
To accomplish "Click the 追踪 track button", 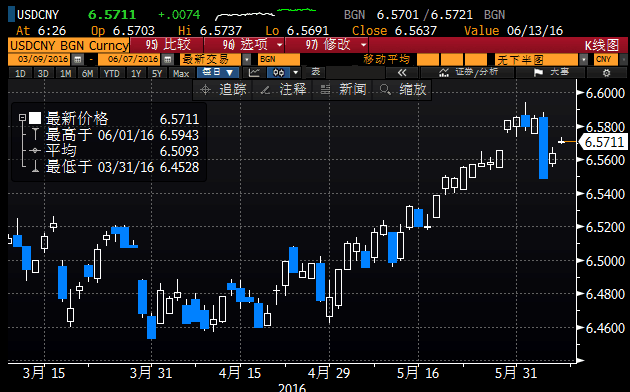I will [223, 90].
